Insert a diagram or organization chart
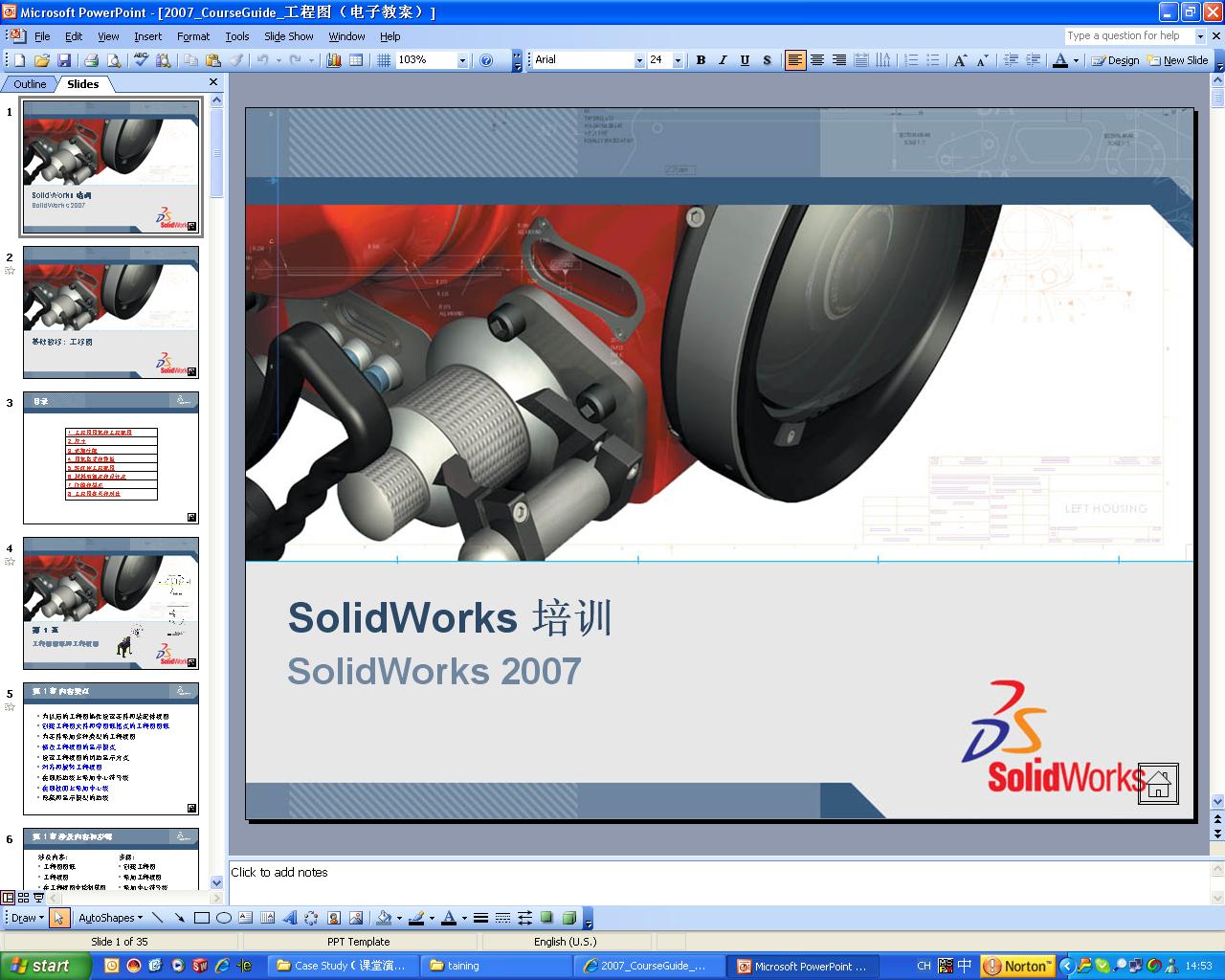Image resolution: width=1225 pixels, height=980 pixels. [311, 918]
